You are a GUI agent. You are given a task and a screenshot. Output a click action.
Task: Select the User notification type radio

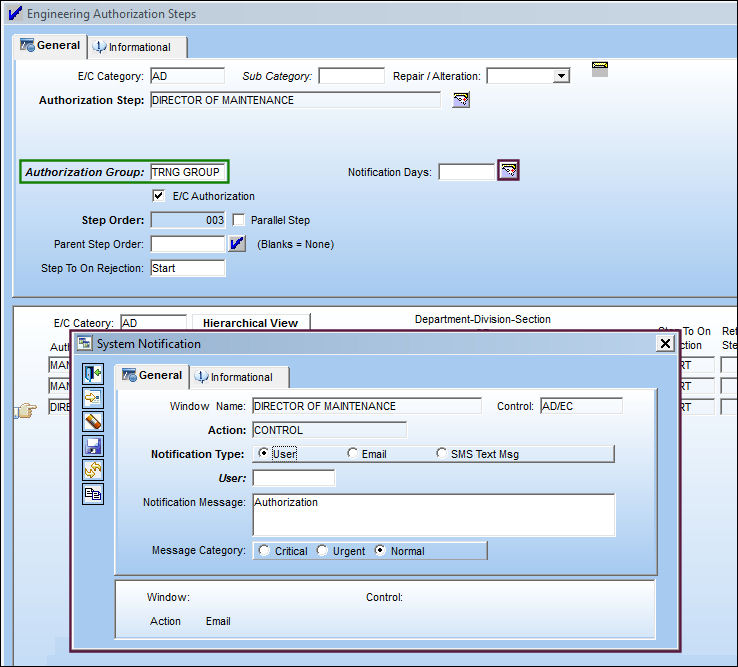[x=264, y=453]
